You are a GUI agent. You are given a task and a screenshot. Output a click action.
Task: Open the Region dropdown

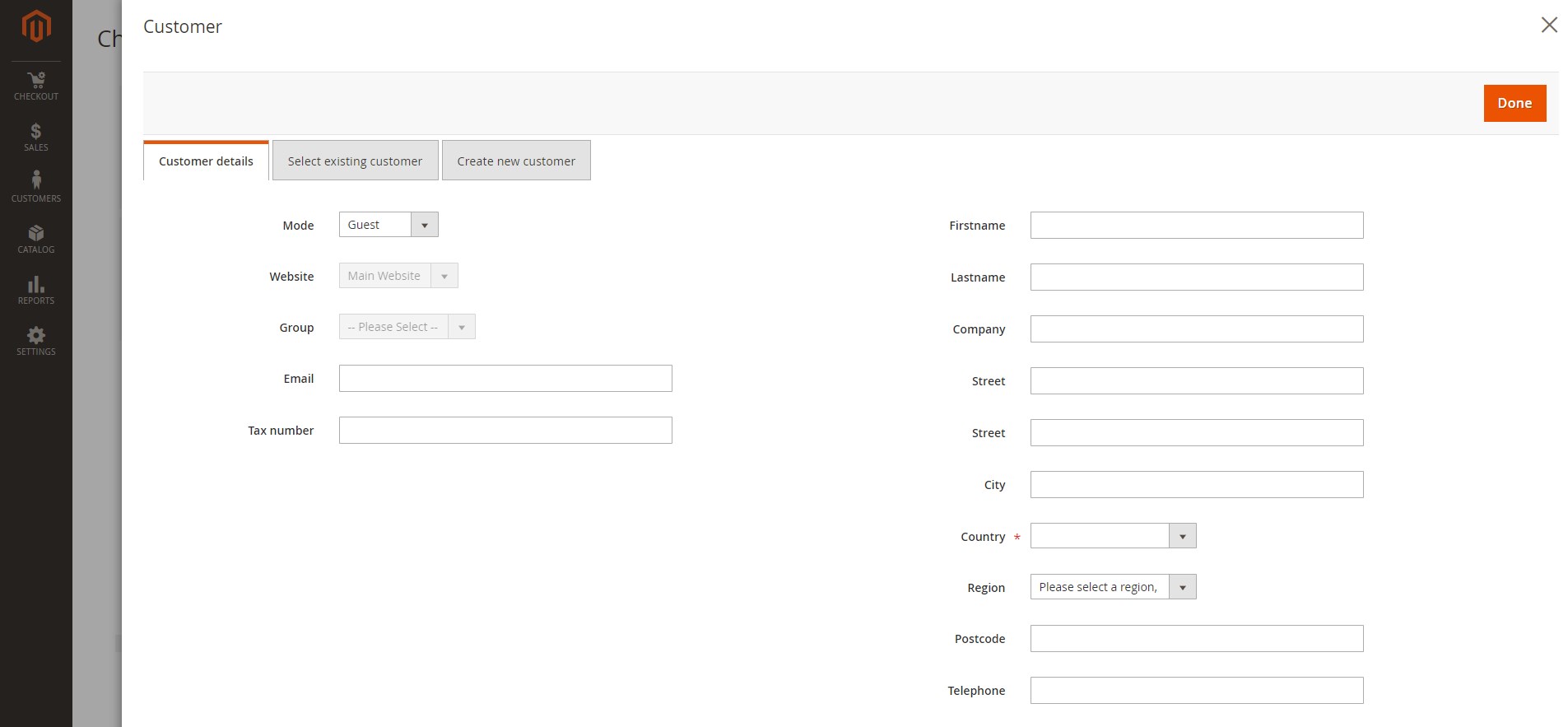(1113, 587)
